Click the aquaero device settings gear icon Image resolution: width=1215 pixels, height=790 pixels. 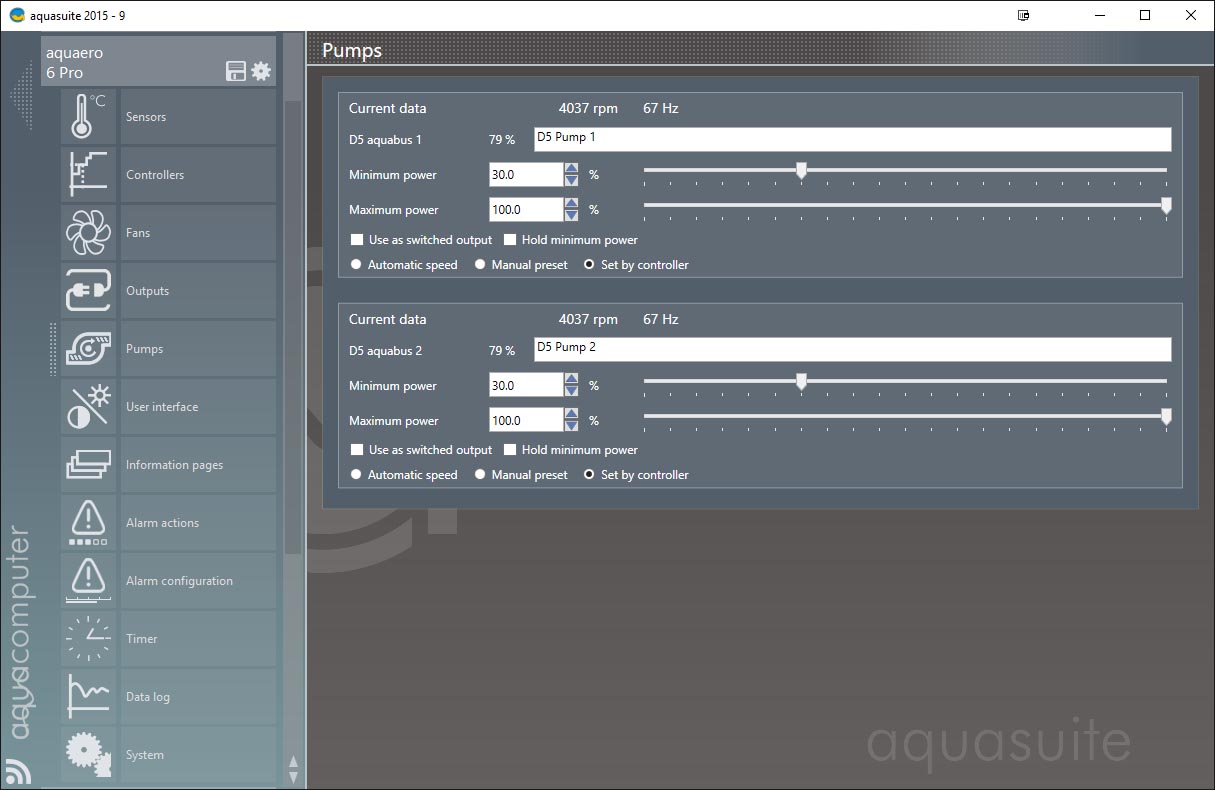(261, 71)
